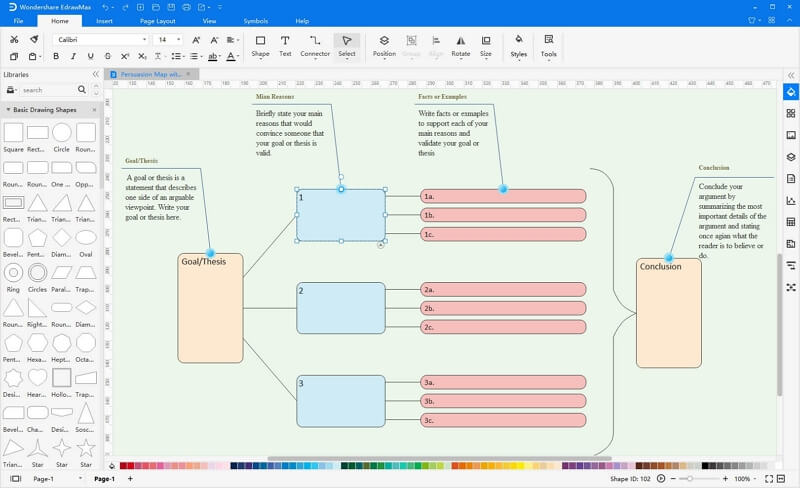The height and width of the screenshot is (488, 800).
Task: Collapse the Libraries panel
Action: coord(95,74)
